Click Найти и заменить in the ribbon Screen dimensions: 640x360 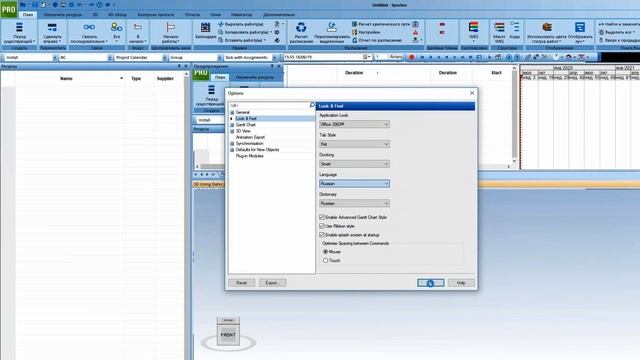619,24
